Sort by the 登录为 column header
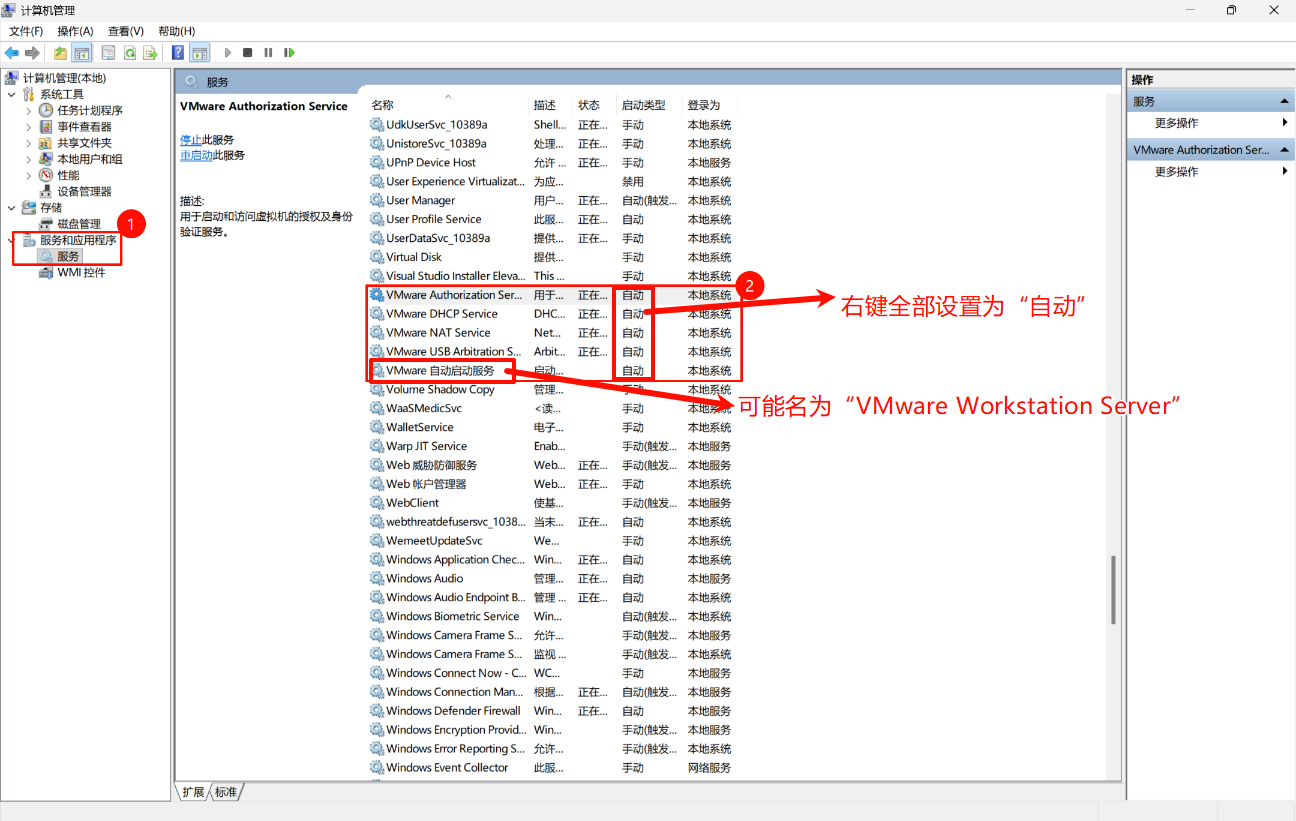This screenshot has height=821, width=1296. point(709,105)
